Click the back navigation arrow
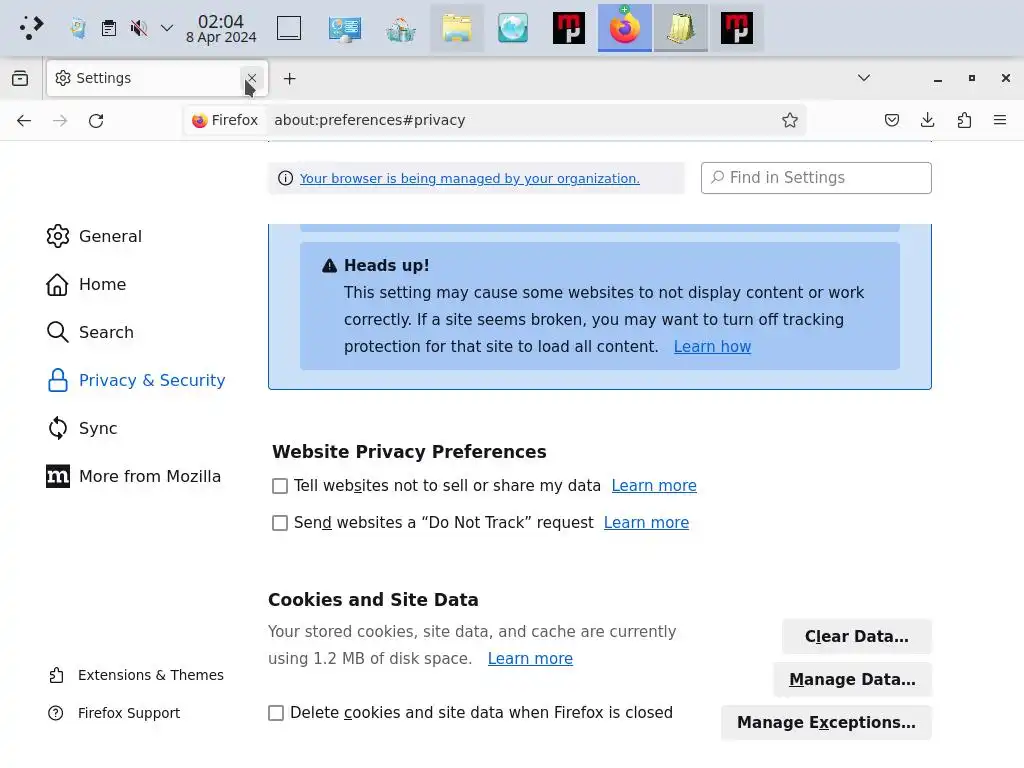 coord(24,120)
